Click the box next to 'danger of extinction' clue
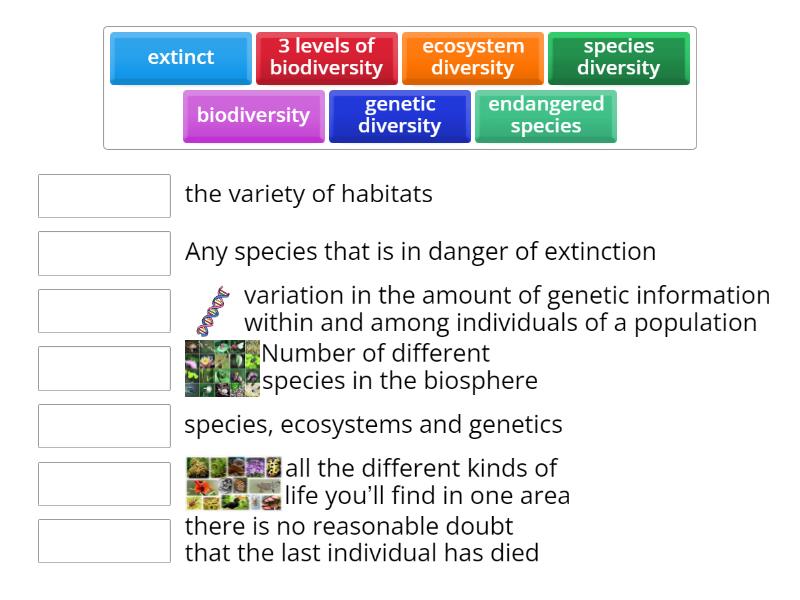This screenshot has height=600, width=800. [104, 253]
